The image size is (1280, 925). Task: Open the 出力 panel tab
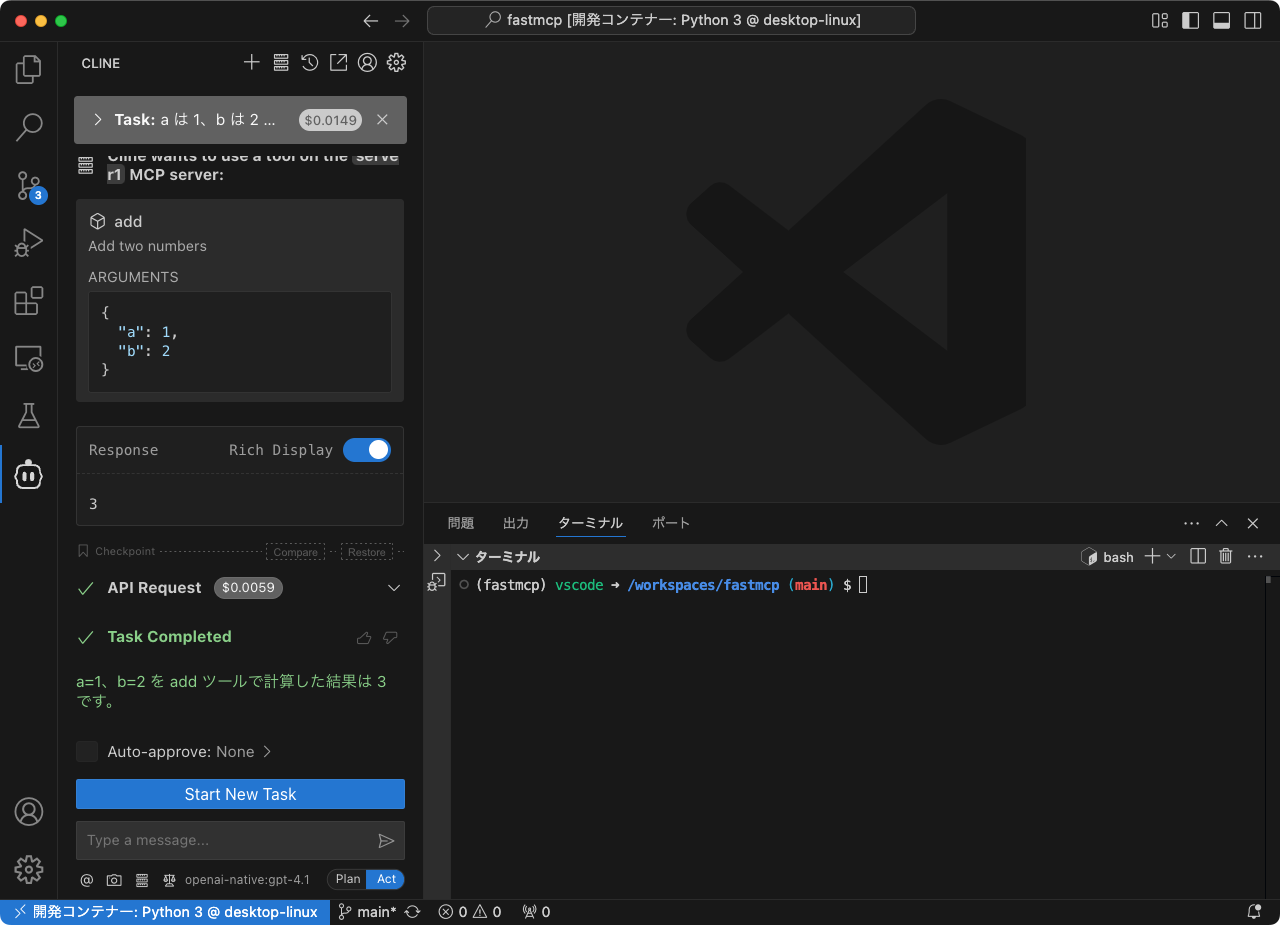(x=516, y=522)
